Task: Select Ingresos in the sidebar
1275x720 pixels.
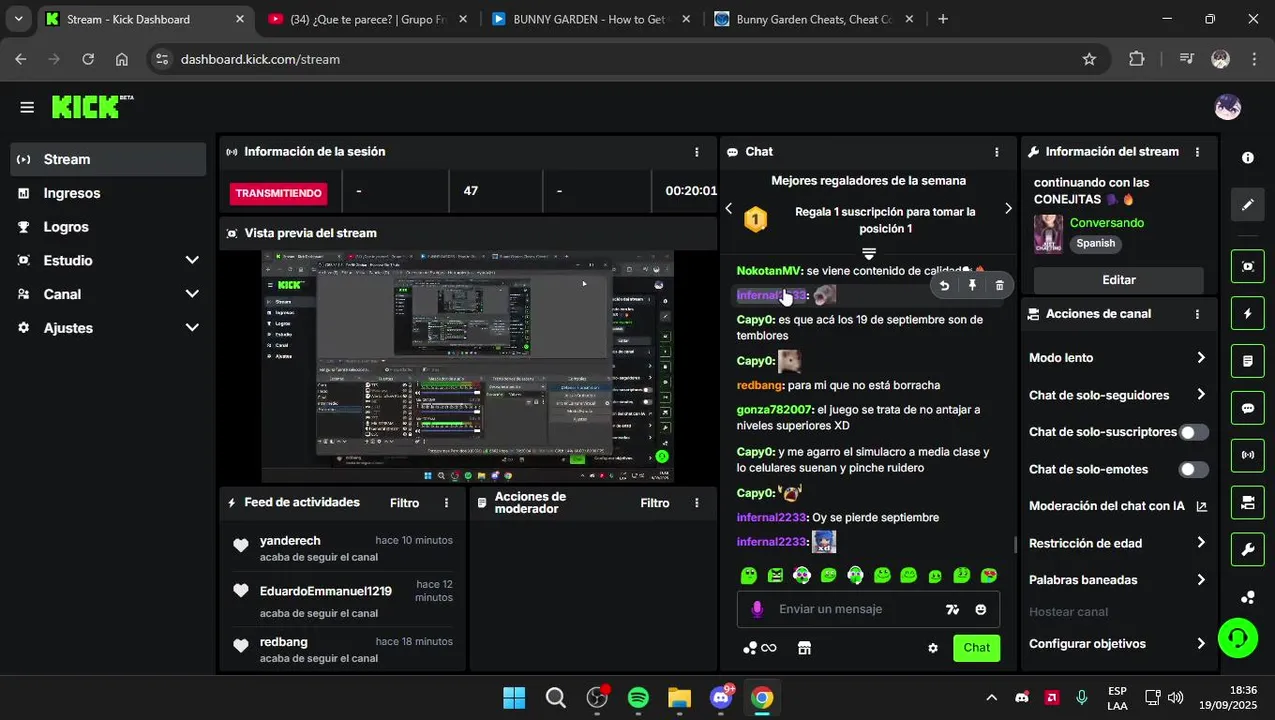Action: click(x=108, y=193)
